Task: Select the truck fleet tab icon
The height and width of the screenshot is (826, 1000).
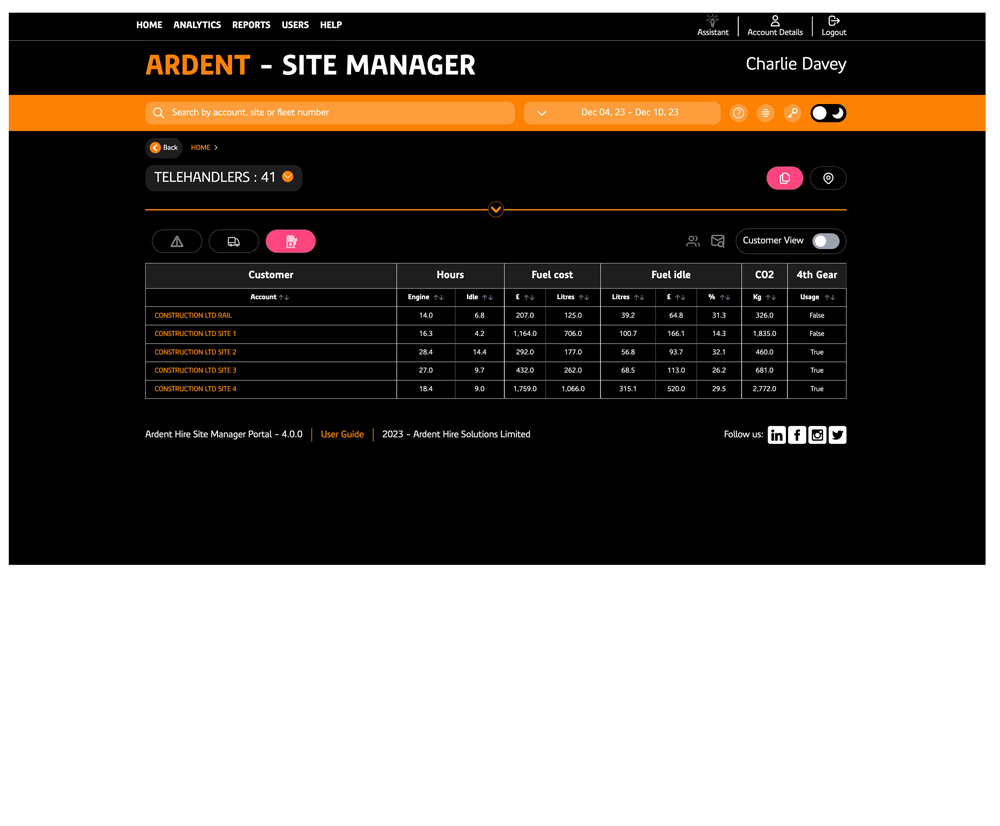Action: click(x=233, y=241)
